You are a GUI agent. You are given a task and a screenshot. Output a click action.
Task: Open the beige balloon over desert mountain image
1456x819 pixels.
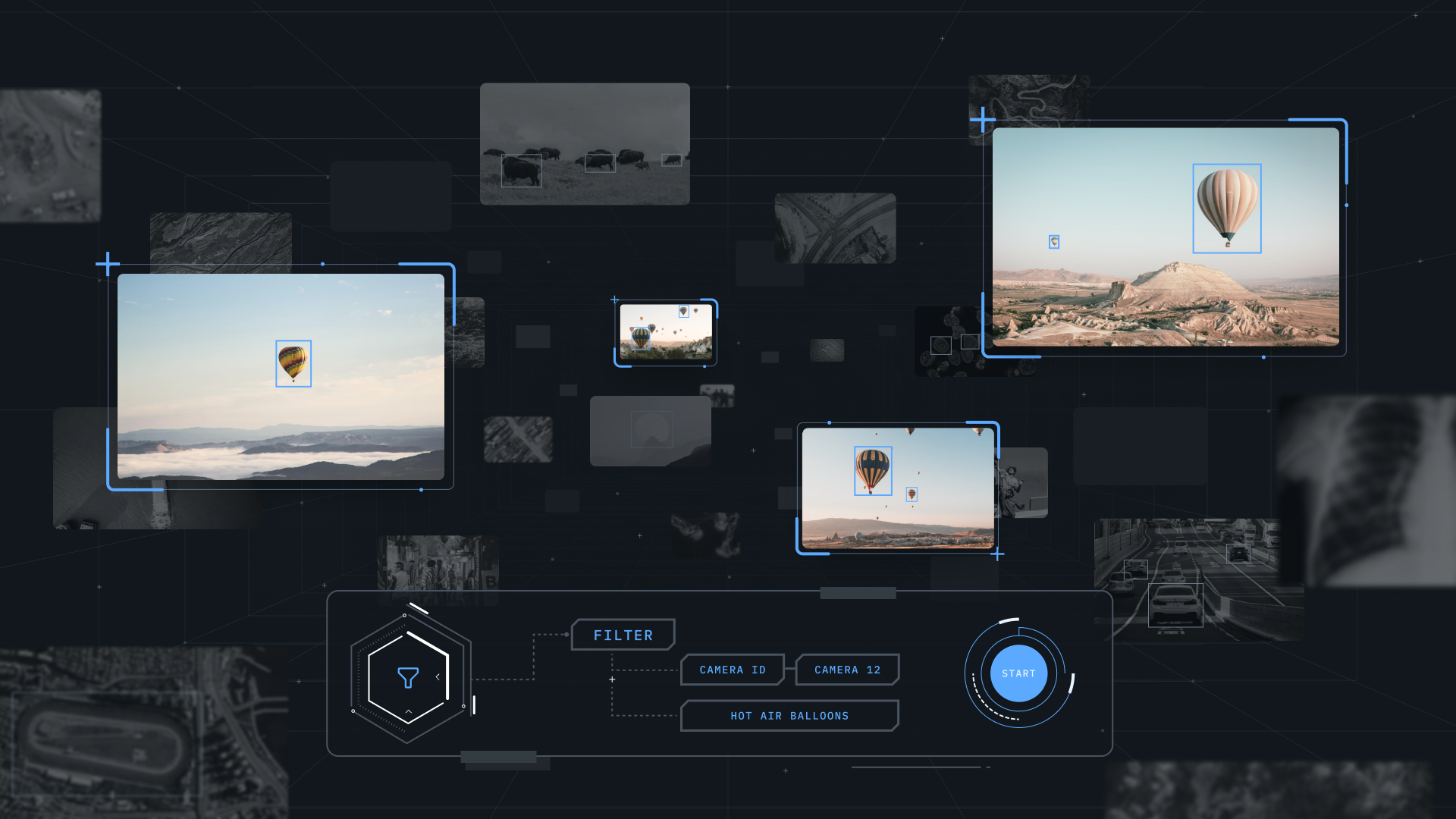(x=1166, y=237)
